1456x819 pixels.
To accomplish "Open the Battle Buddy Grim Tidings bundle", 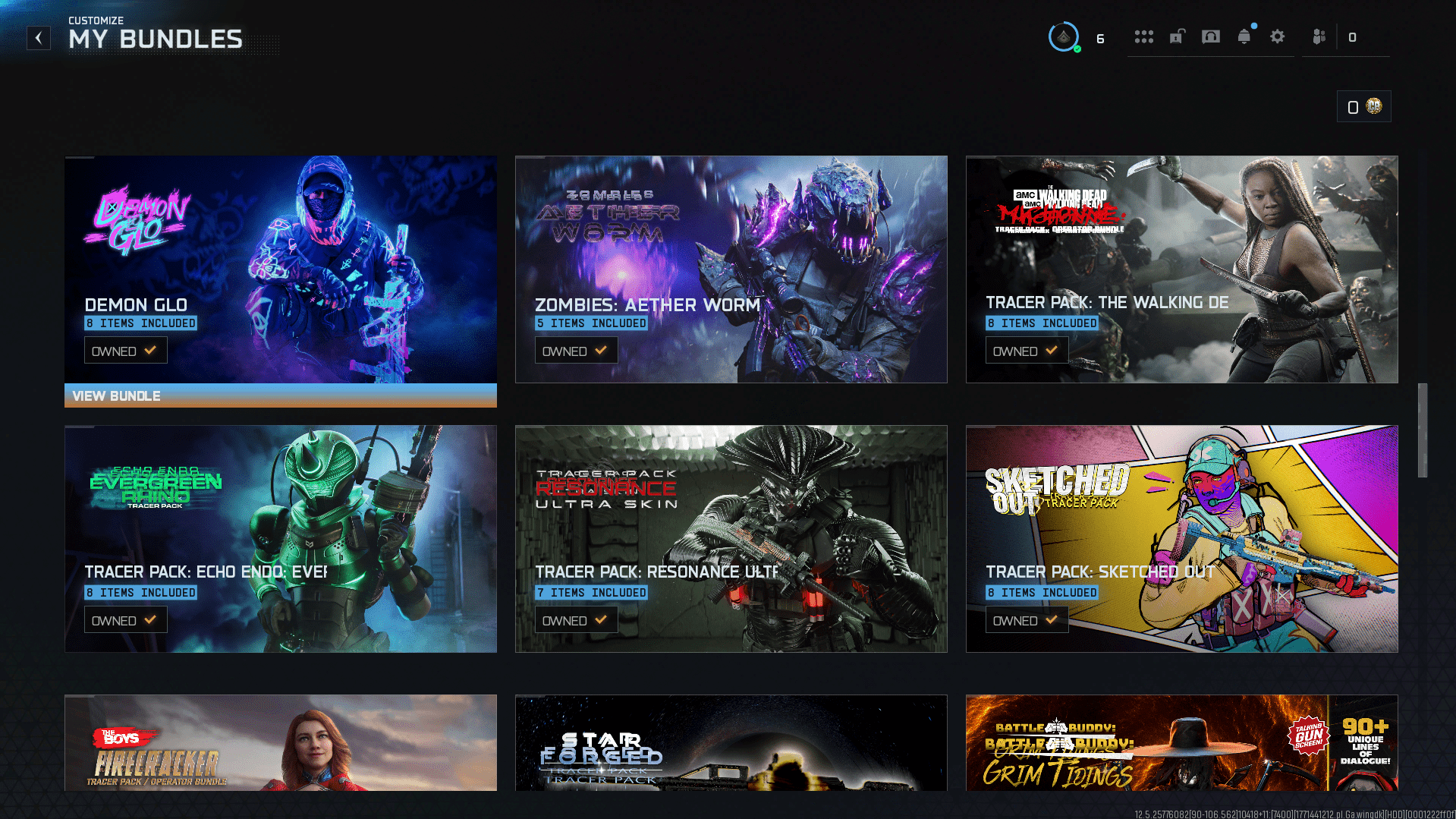I will (1181, 742).
